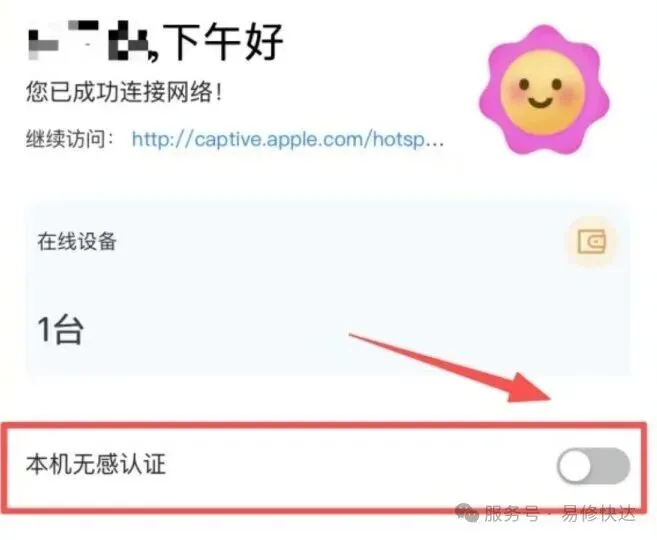Screen dimensions: 657x540
Task: Expand the truncated URL ellipsis
Action: (x=435, y=142)
